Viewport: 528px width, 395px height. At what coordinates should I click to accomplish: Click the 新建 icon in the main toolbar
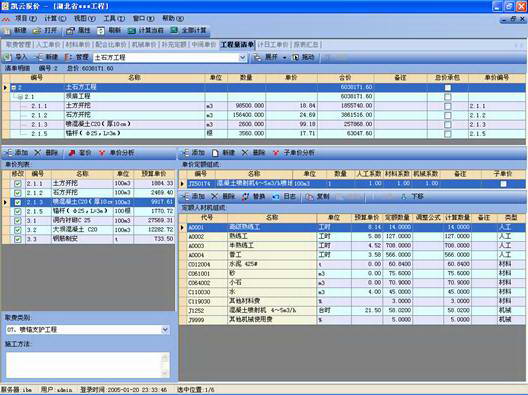click(x=7, y=31)
